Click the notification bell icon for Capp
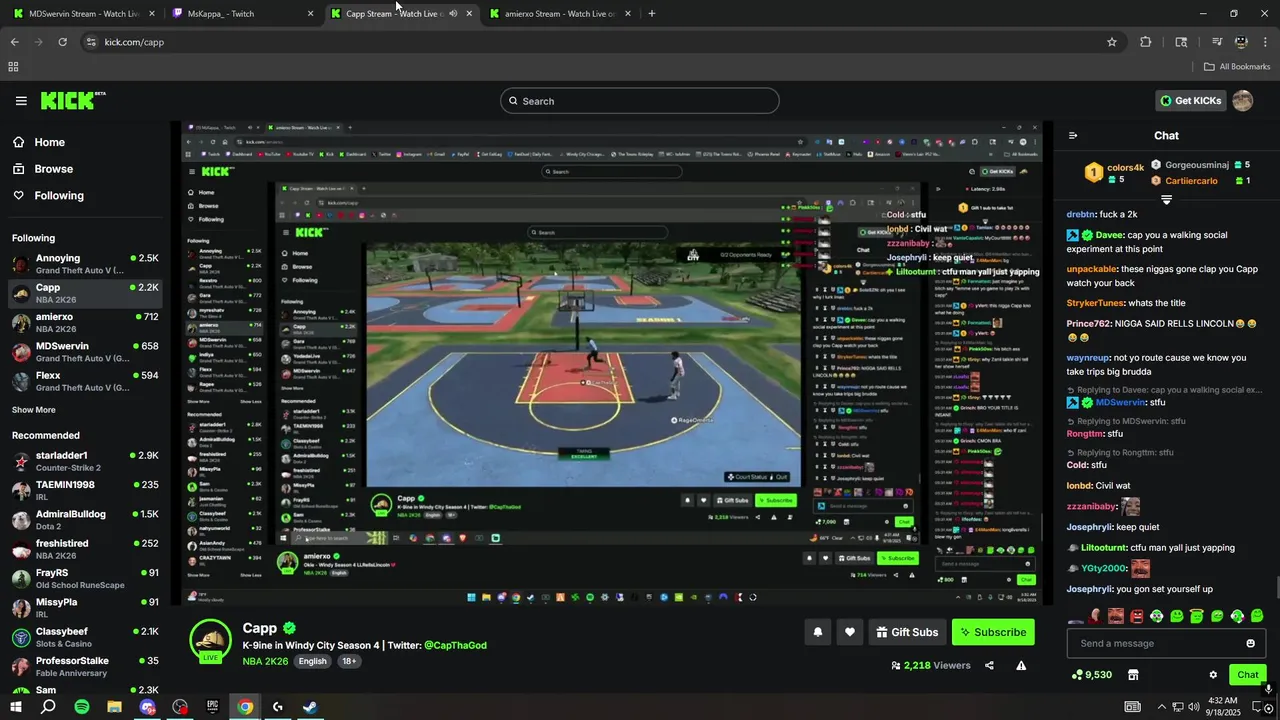The width and height of the screenshot is (1280, 720). (818, 632)
